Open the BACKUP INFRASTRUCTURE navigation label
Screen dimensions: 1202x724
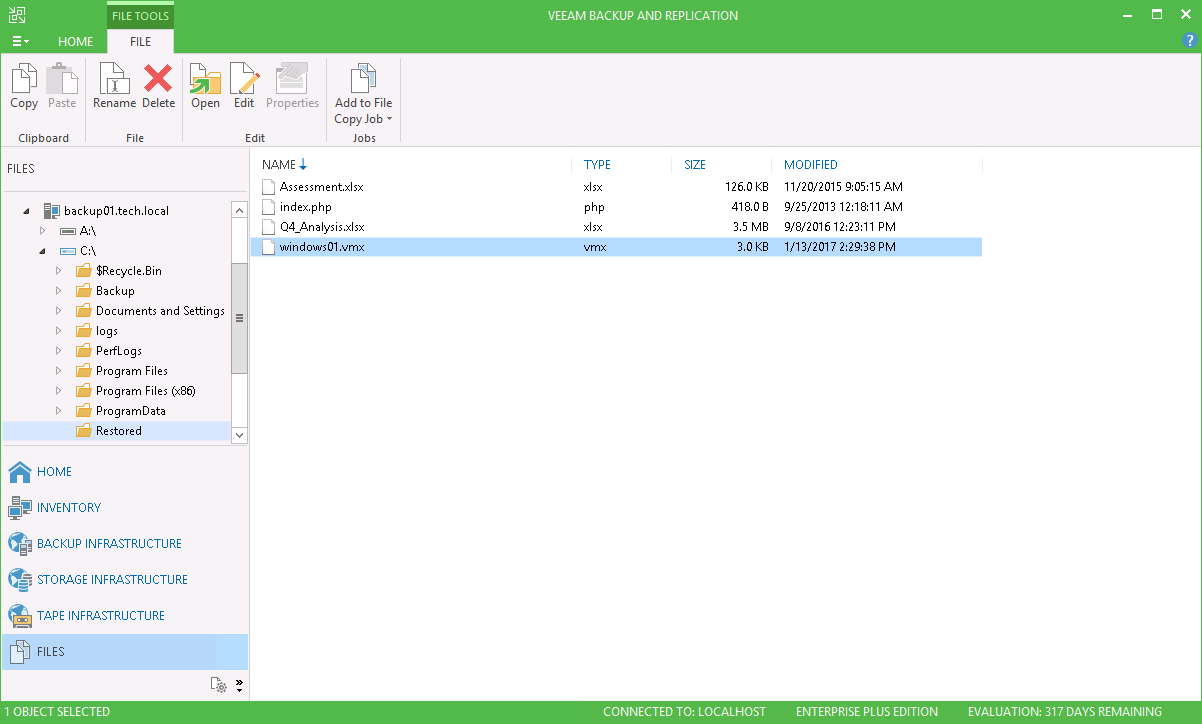coord(109,544)
